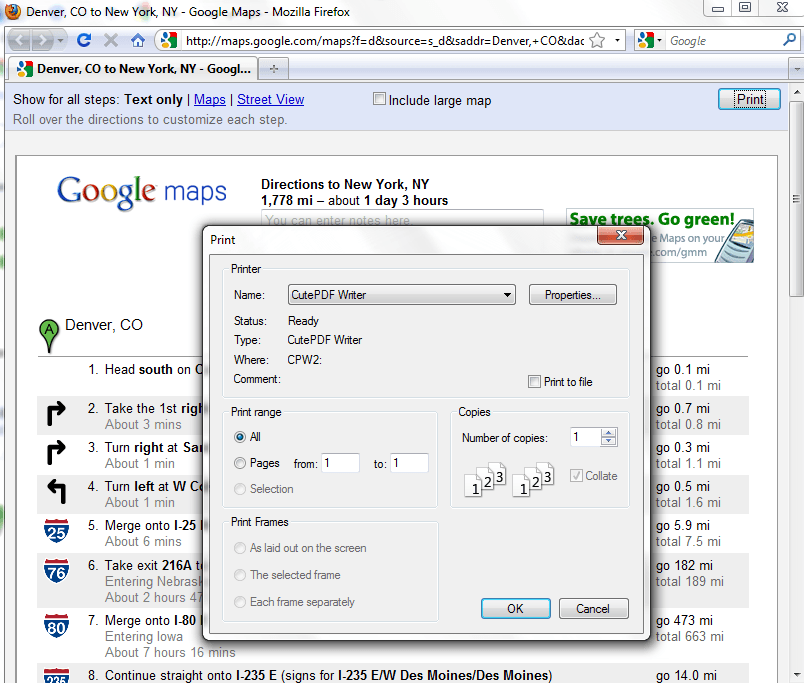
Task: Open the printer Name dropdown
Action: (x=507, y=295)
